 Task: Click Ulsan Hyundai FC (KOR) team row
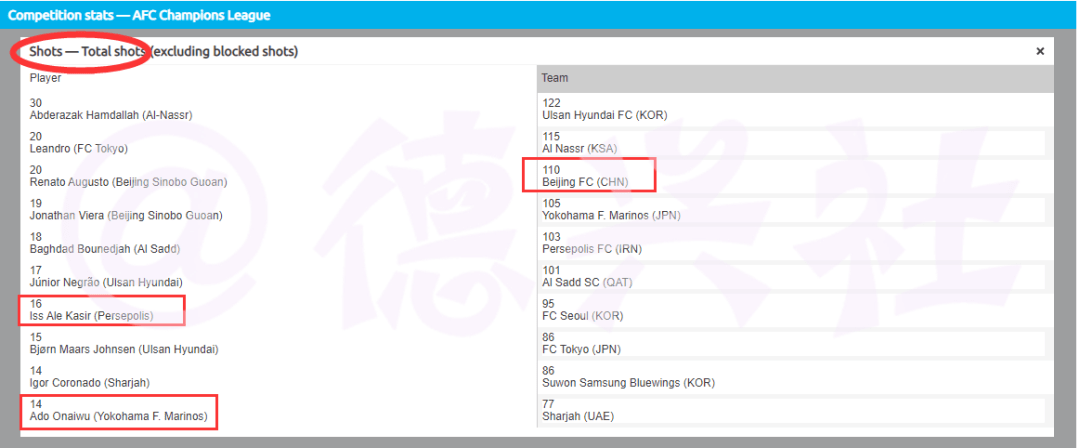[796, 110]
